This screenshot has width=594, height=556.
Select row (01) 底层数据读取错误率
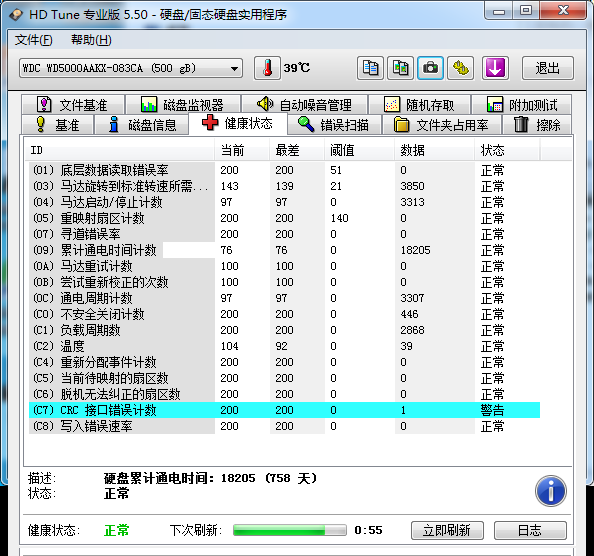click(284, 170)
